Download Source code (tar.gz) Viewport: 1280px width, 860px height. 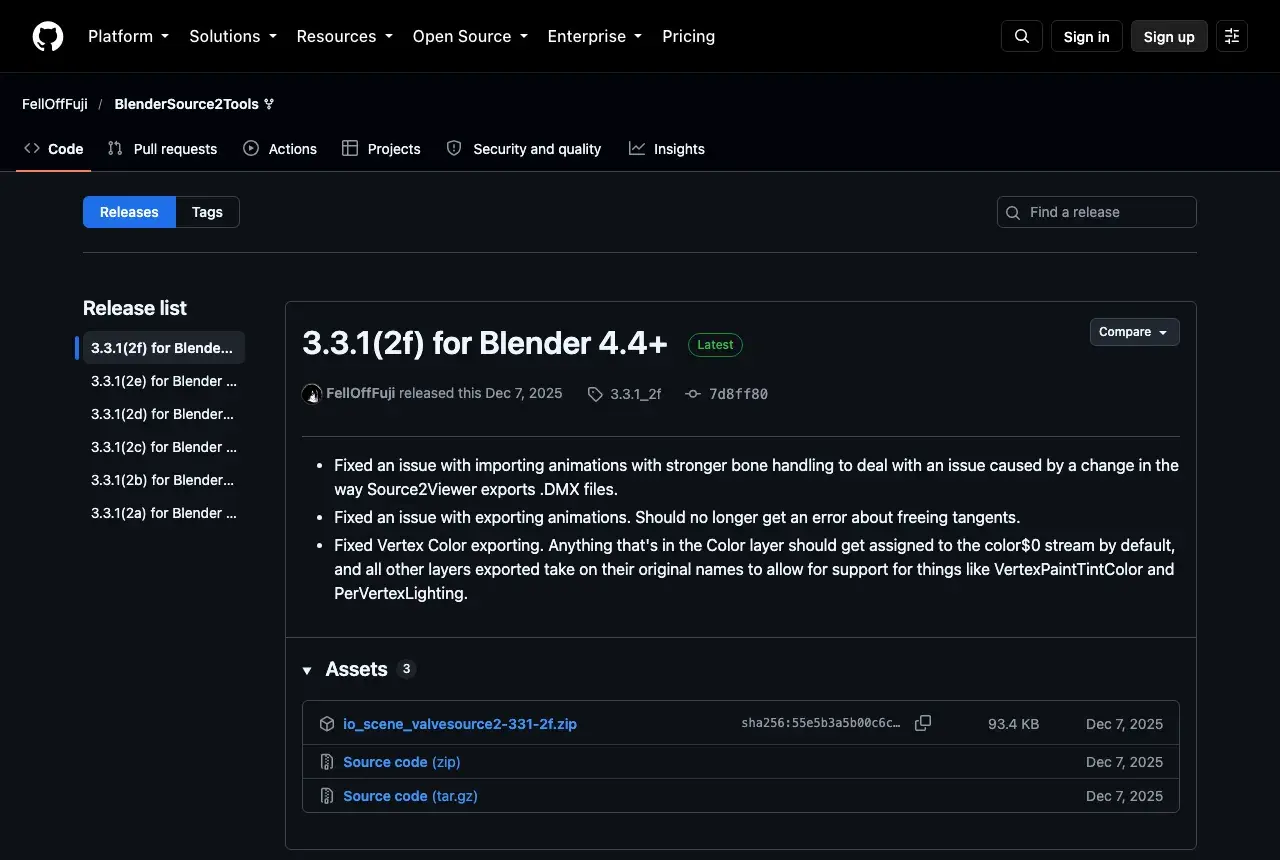pyautogui.click(x=410, y=796)
